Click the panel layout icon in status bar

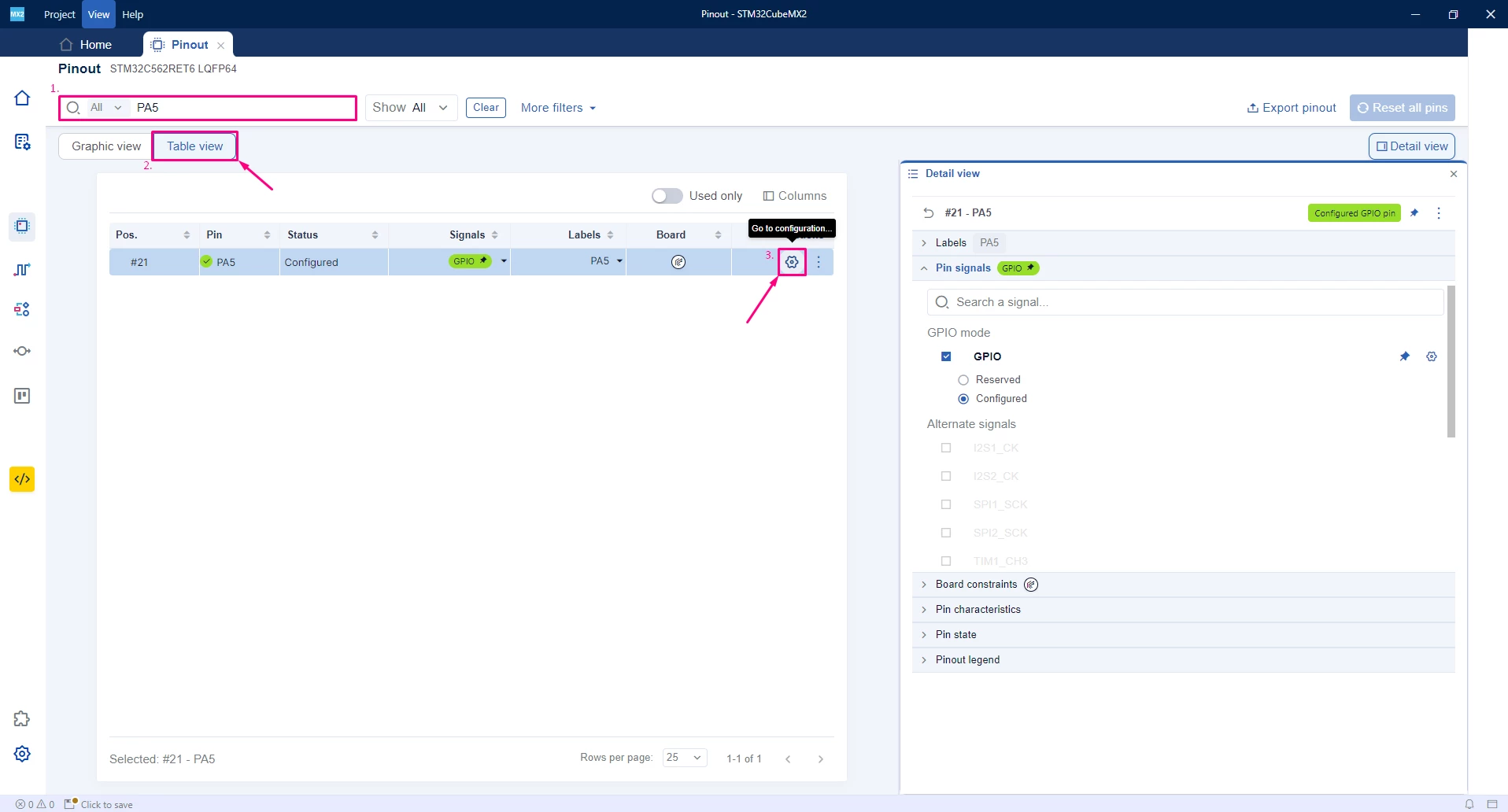[1492, 804]
